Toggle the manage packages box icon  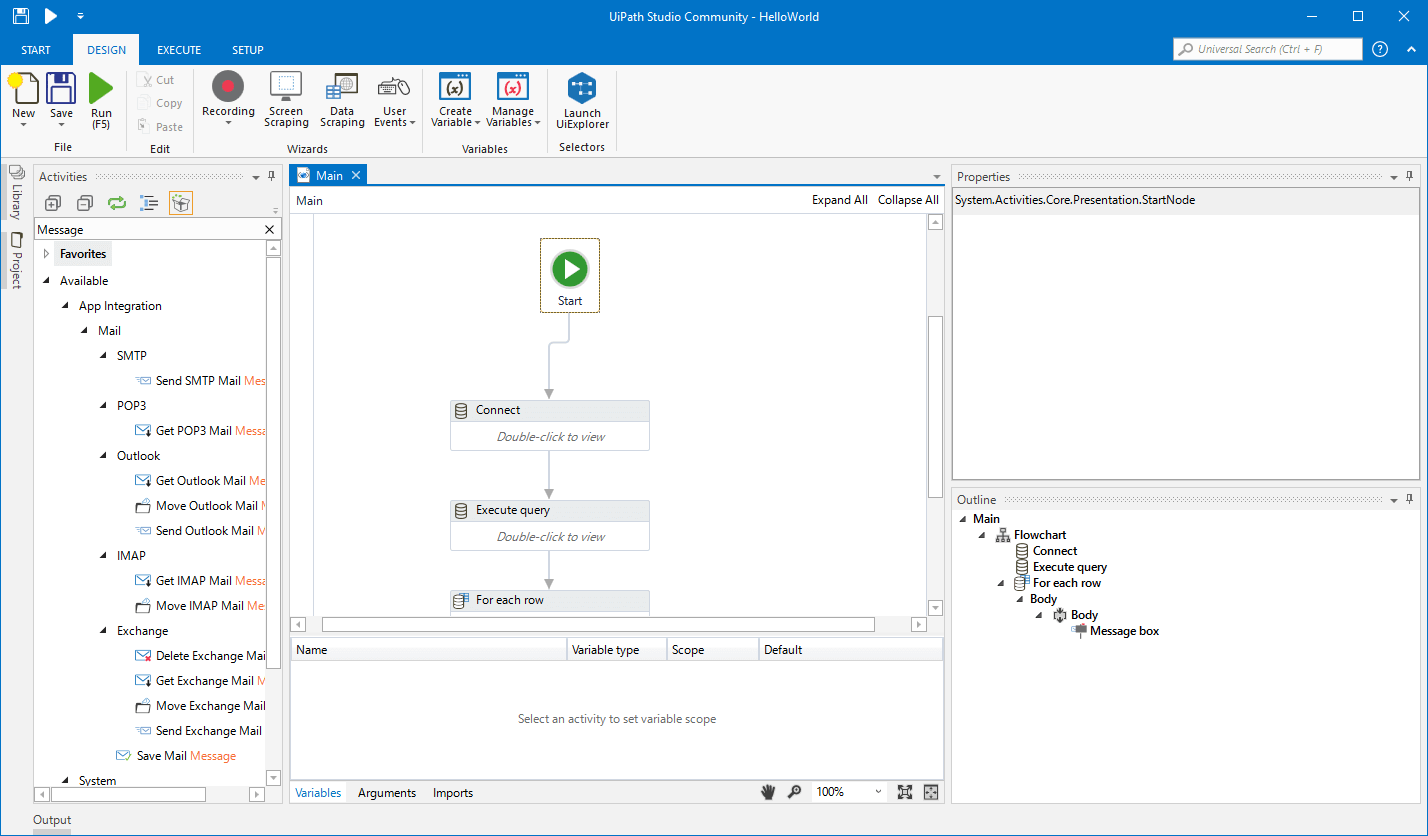[x=181, y=203]
